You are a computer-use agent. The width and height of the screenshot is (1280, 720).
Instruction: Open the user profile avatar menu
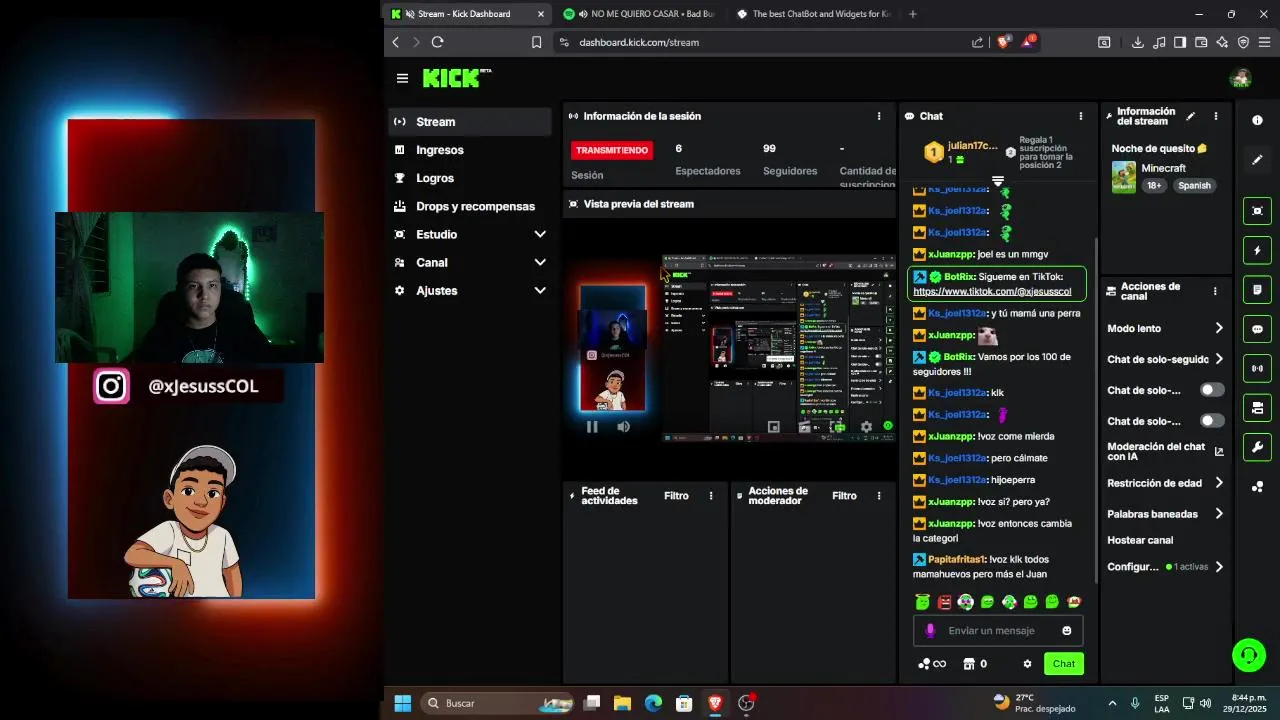pos(1241,78)
